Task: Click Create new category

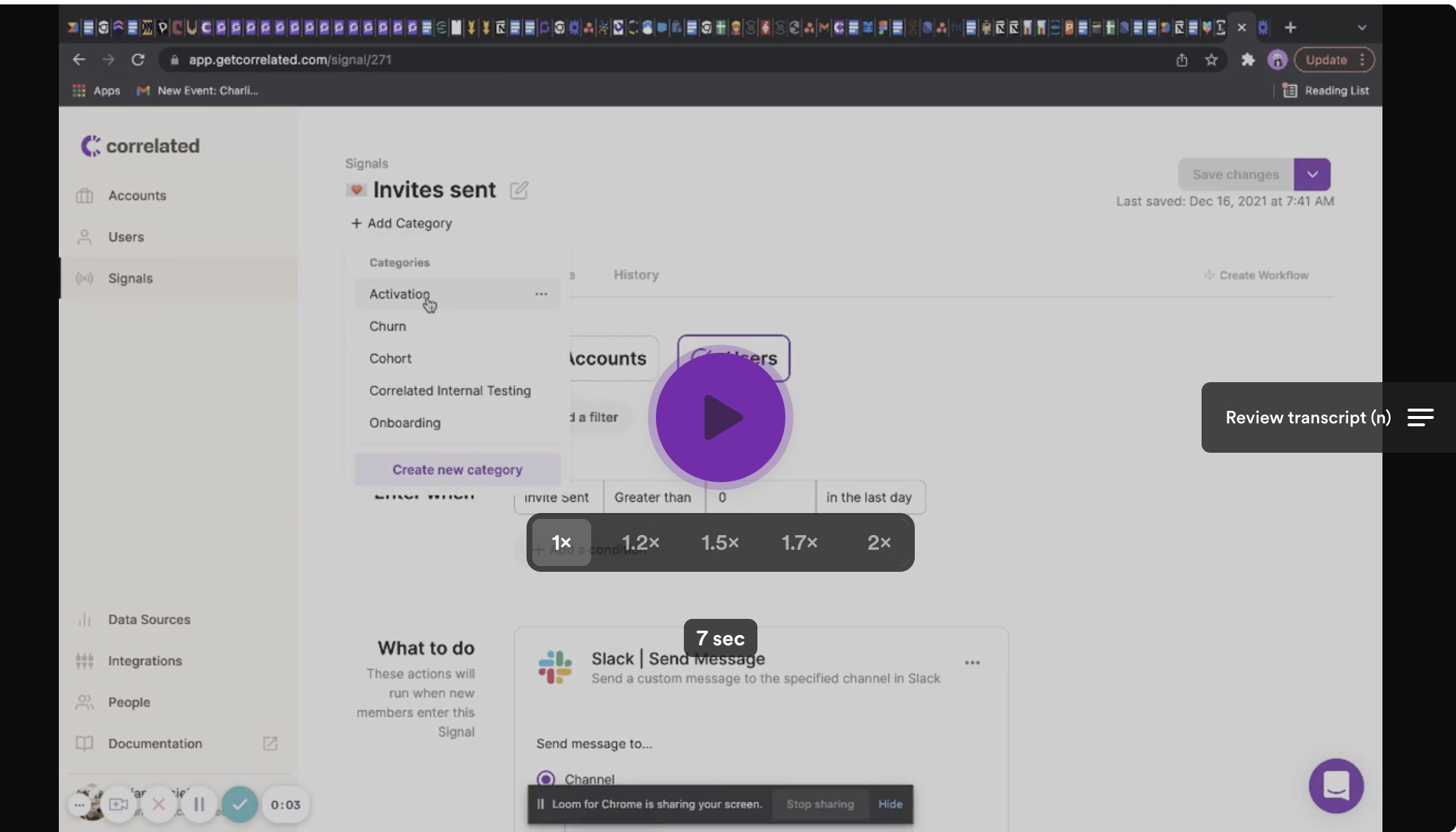Action: click(x=457, y=470)
